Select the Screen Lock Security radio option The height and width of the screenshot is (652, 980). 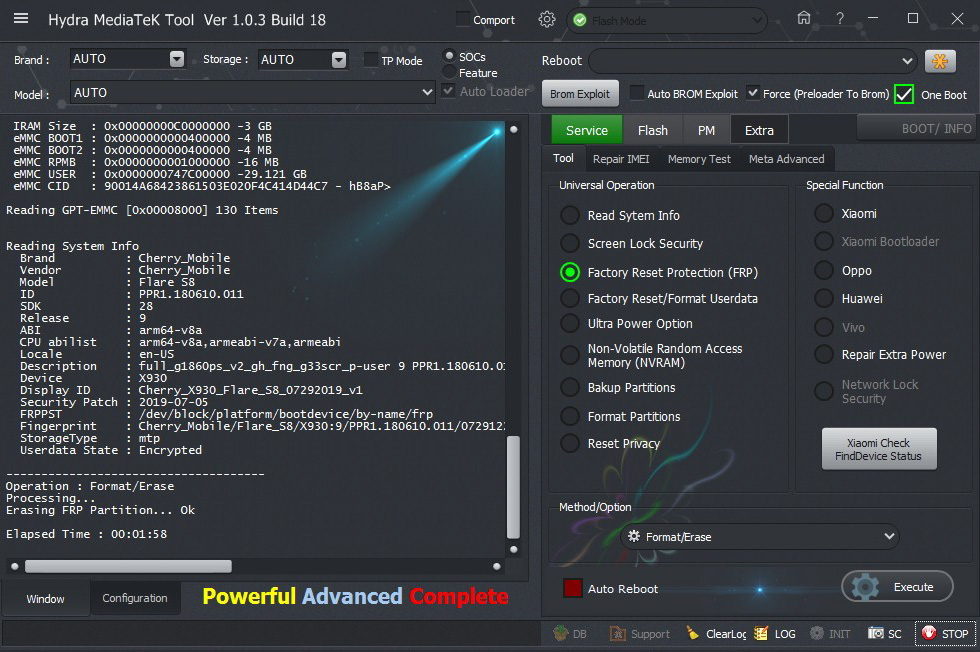[x=570, y=243]
